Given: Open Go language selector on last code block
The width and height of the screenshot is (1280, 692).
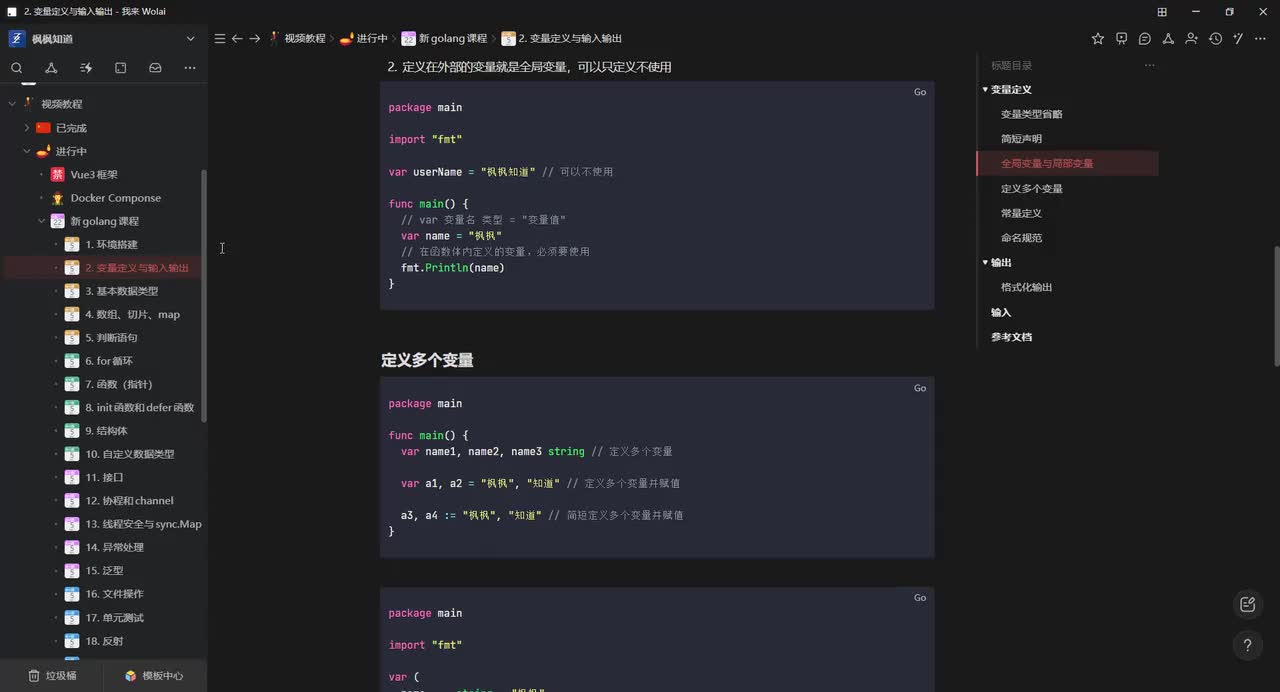Looking at the screenshot, I should click(920, 598).
